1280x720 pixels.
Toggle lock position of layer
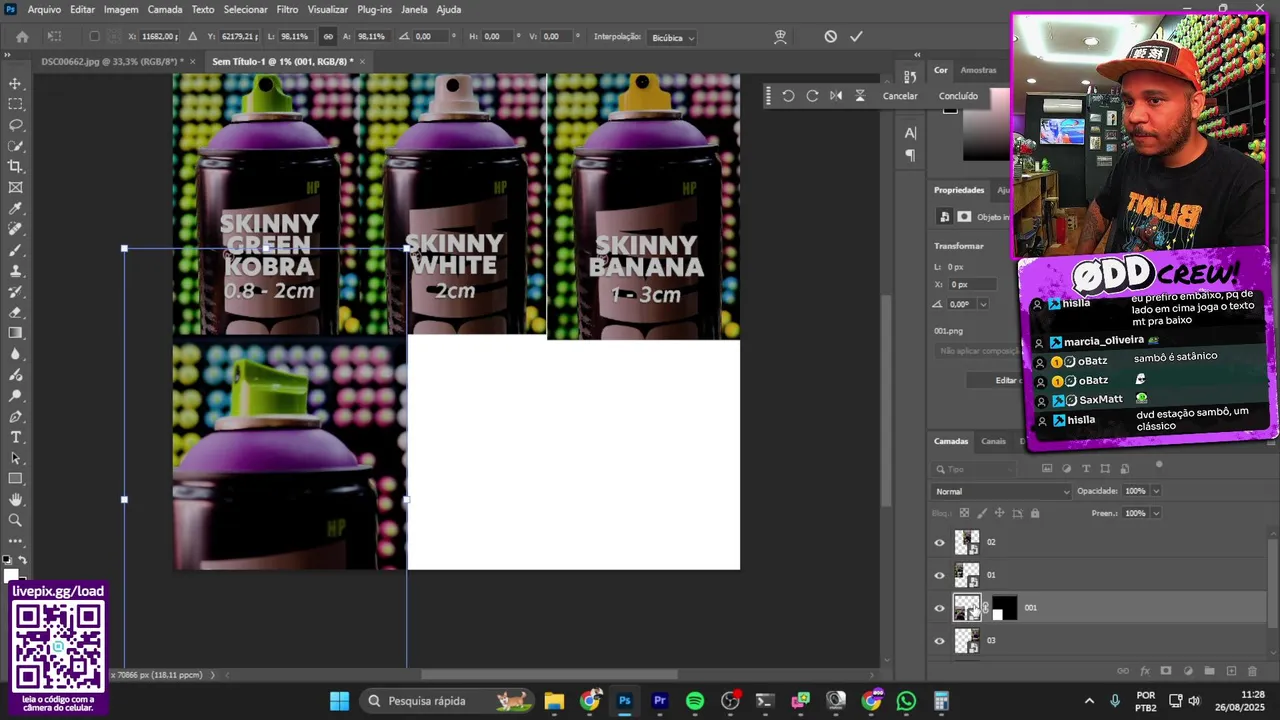tap(999, 513)
